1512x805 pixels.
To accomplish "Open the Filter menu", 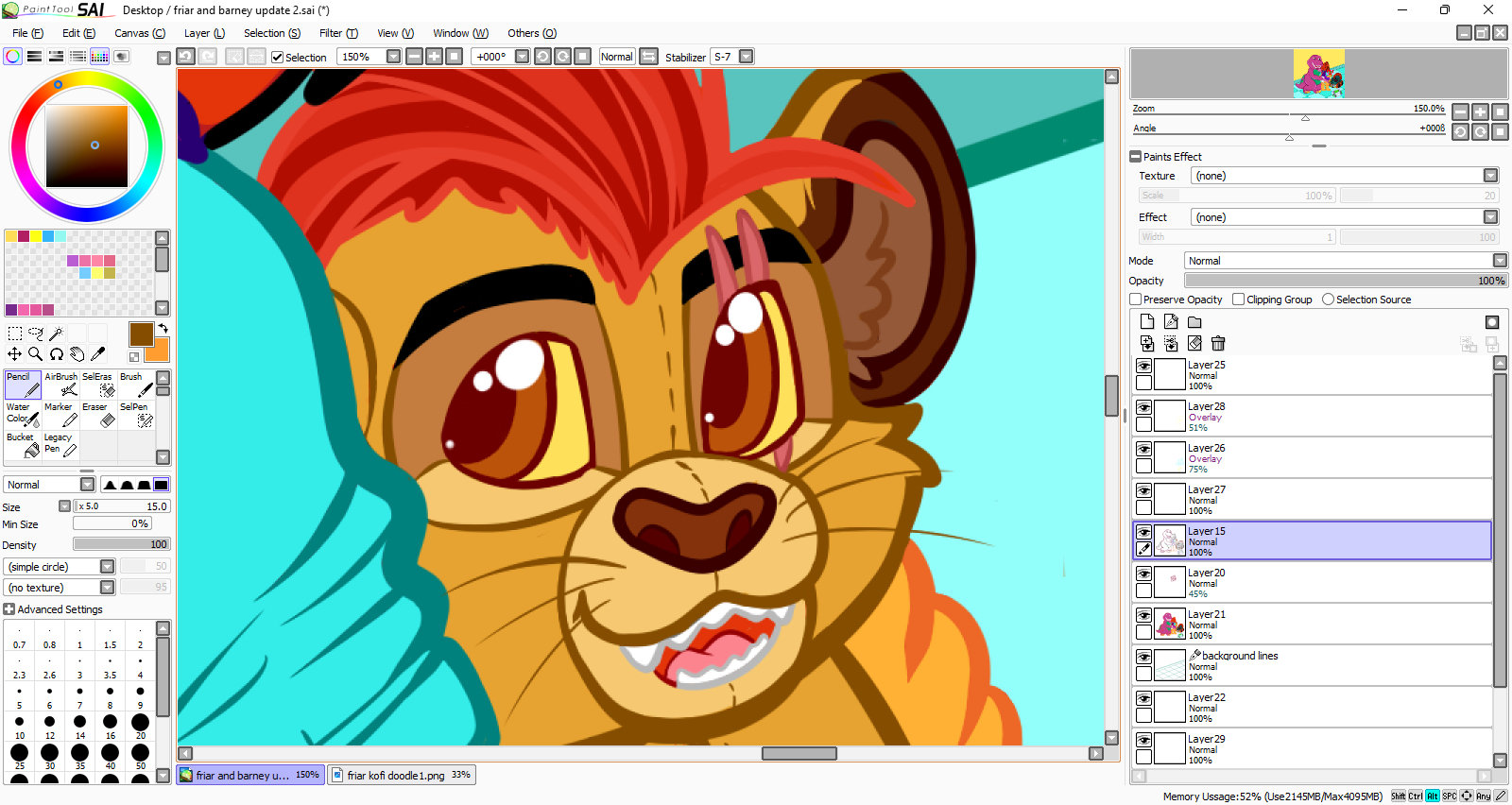I will (x=337, y=33).
